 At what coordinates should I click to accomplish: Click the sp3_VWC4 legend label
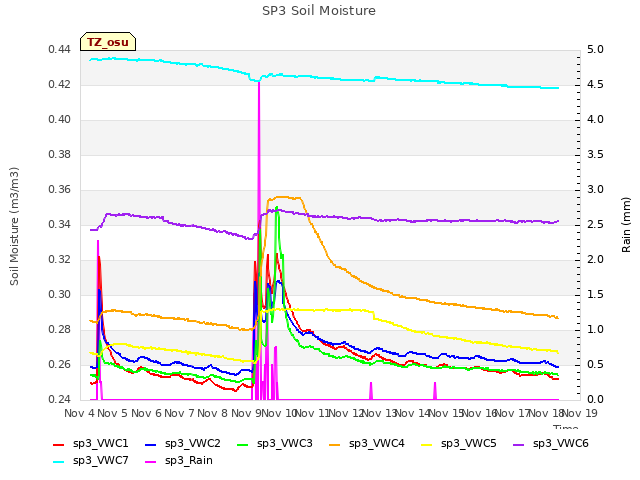click(x=376, y=443)
